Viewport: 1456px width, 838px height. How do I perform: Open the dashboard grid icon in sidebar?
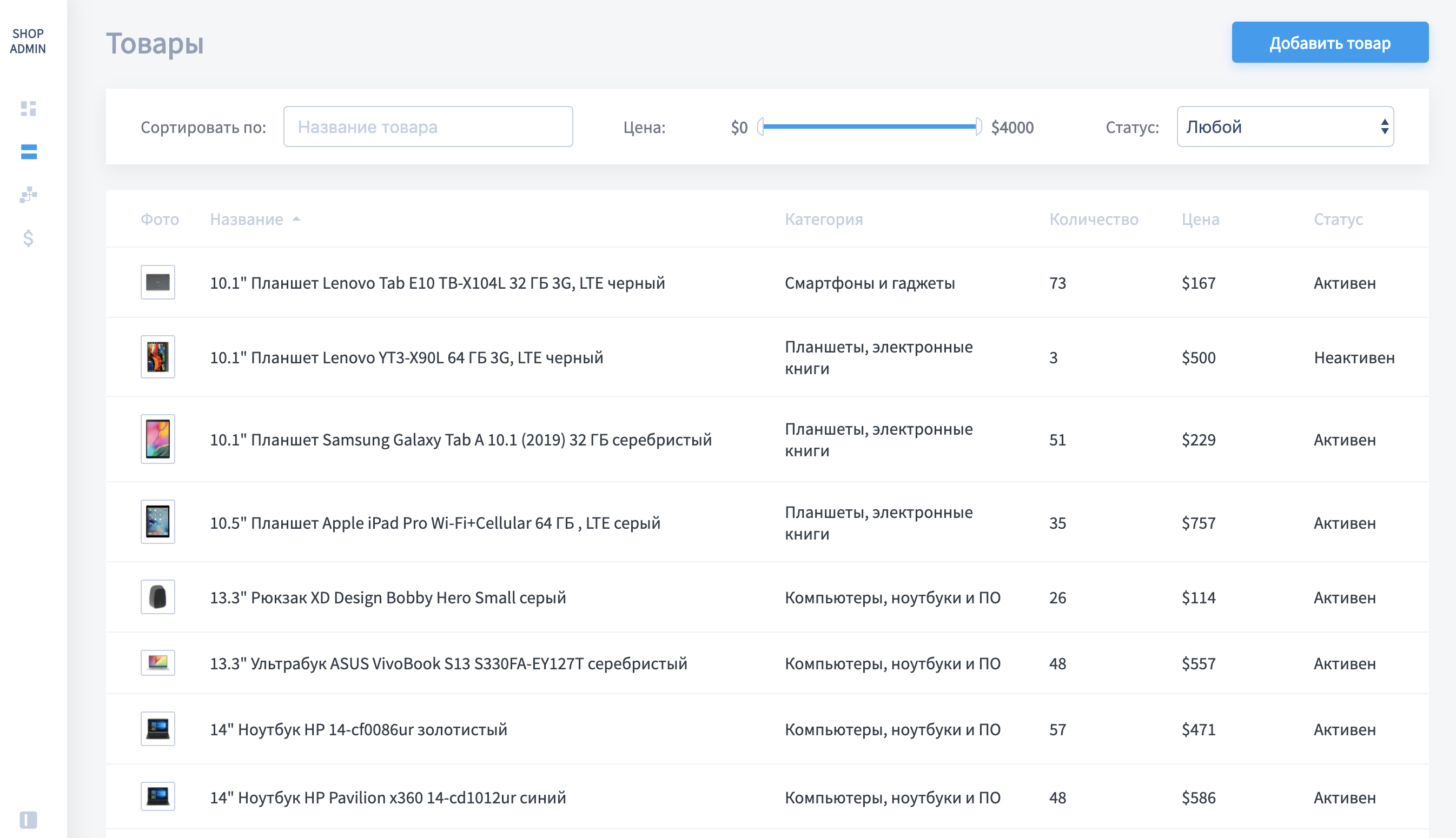[x=28, y=108]
